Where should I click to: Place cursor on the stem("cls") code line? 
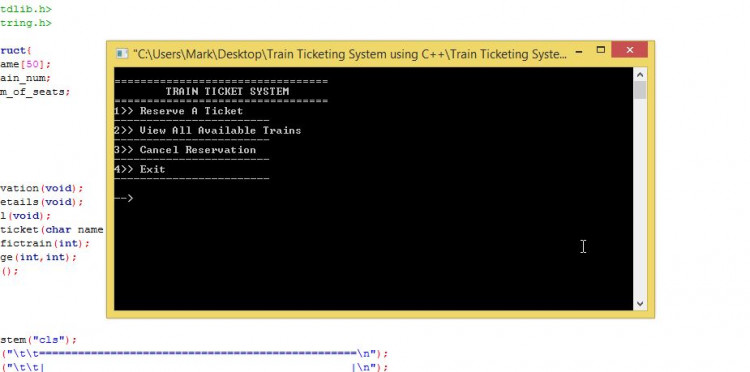[x=38, y=340]
